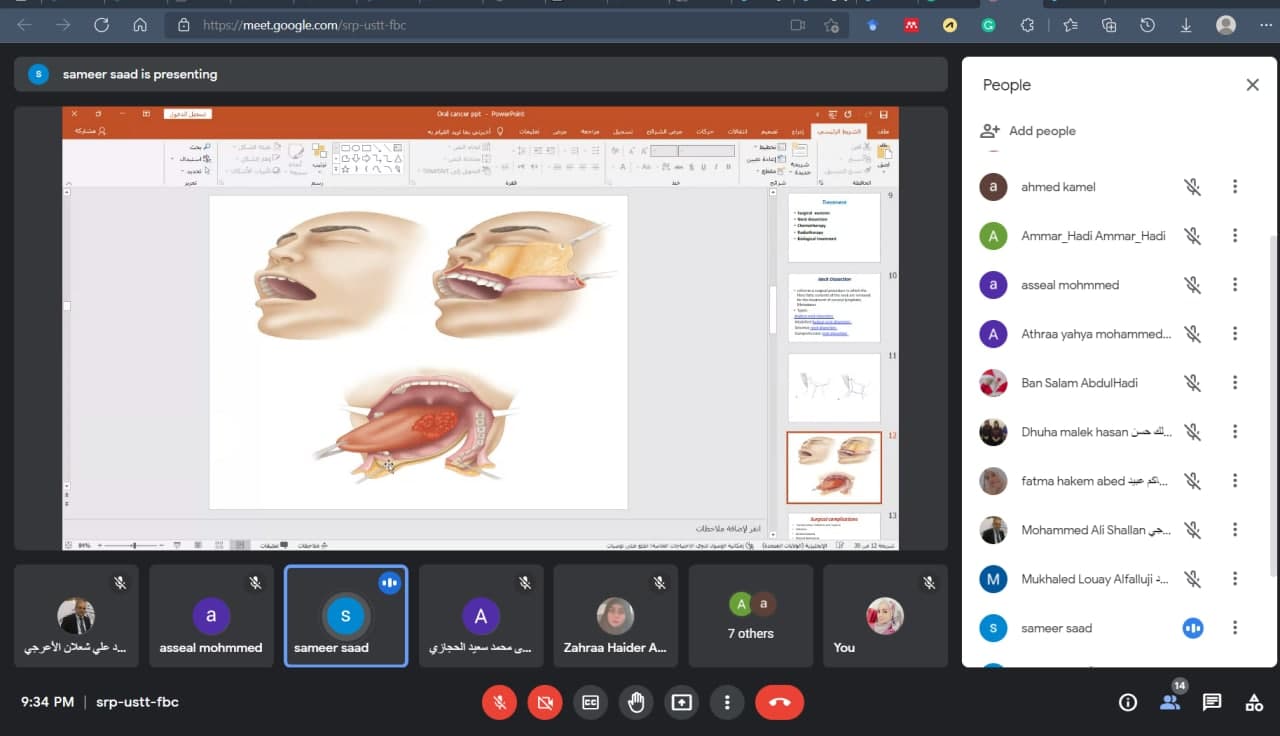Click the sameer saad video tile
Viewport: 1280px width, 736px height.
coord(345,616)
